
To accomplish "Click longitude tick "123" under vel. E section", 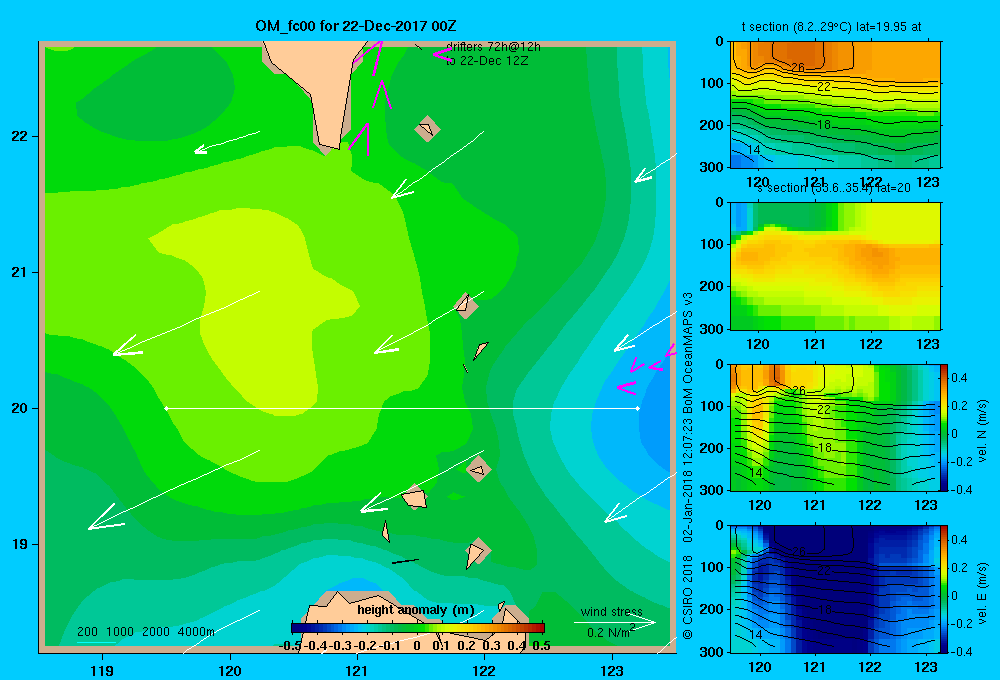I will click(x=926, y=667).
